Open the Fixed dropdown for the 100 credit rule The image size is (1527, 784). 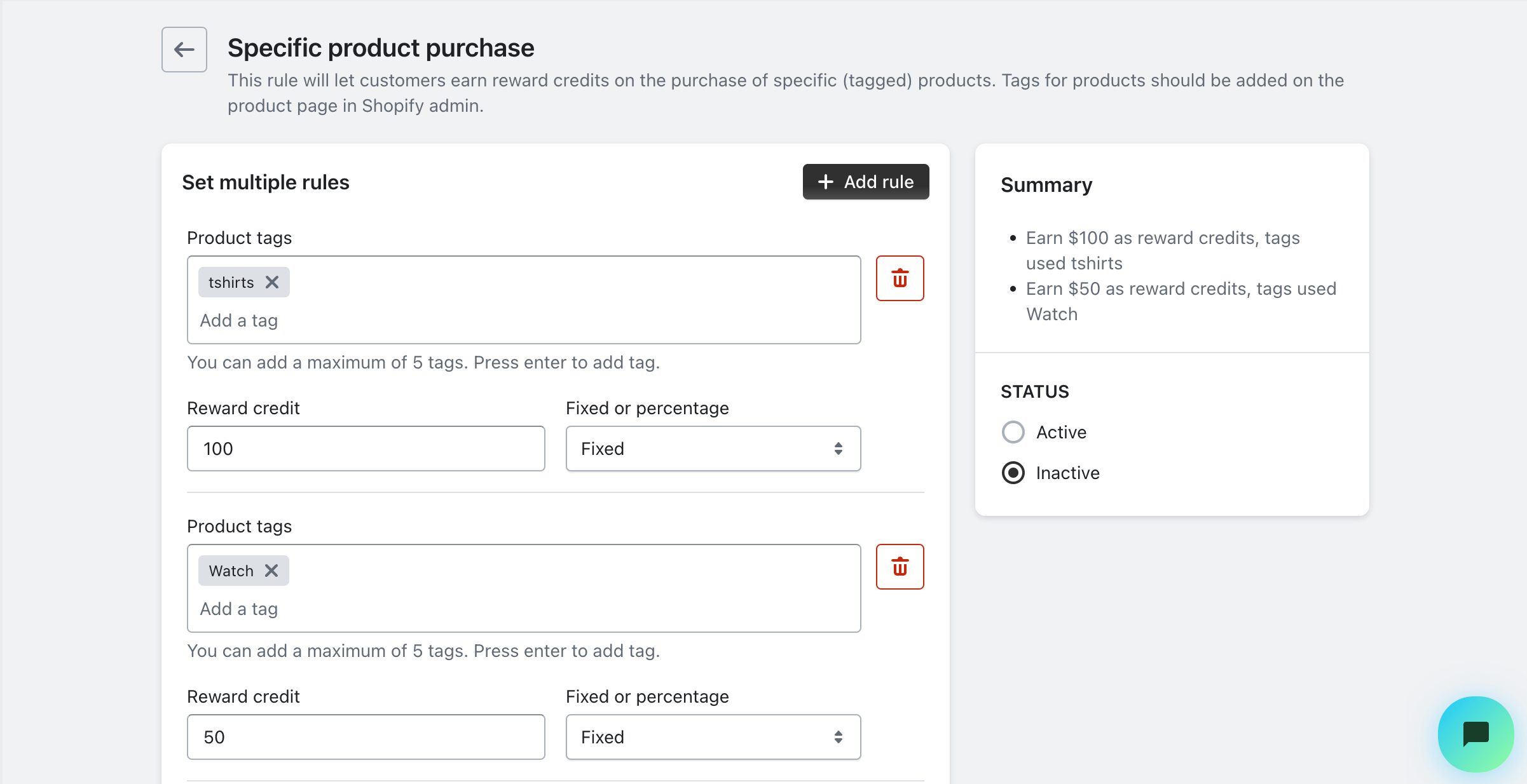(x=699, y=449)
